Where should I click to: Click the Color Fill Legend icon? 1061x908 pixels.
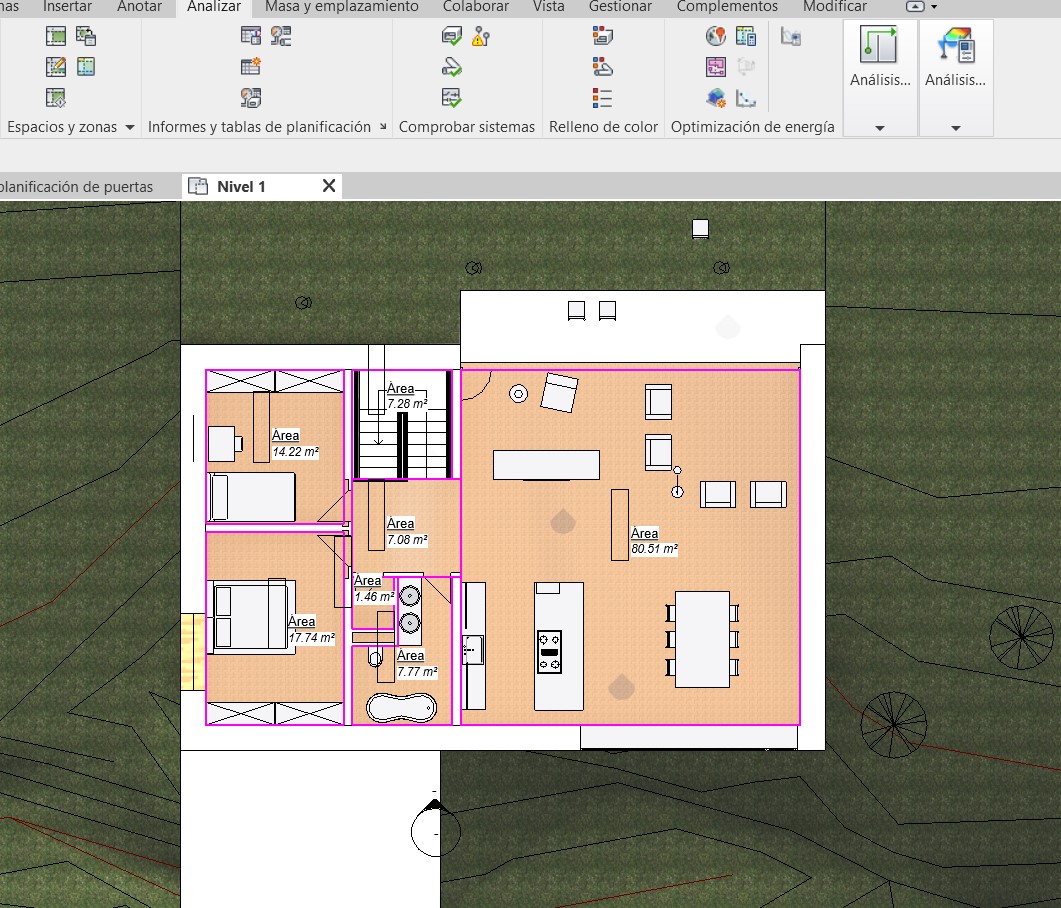602,97
